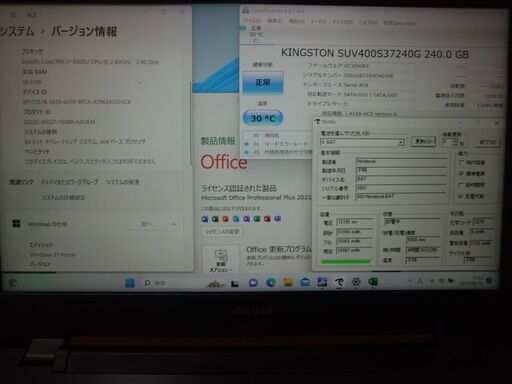
Task: Click the exit (終了) button in the battery window
Action: (487, 142)
